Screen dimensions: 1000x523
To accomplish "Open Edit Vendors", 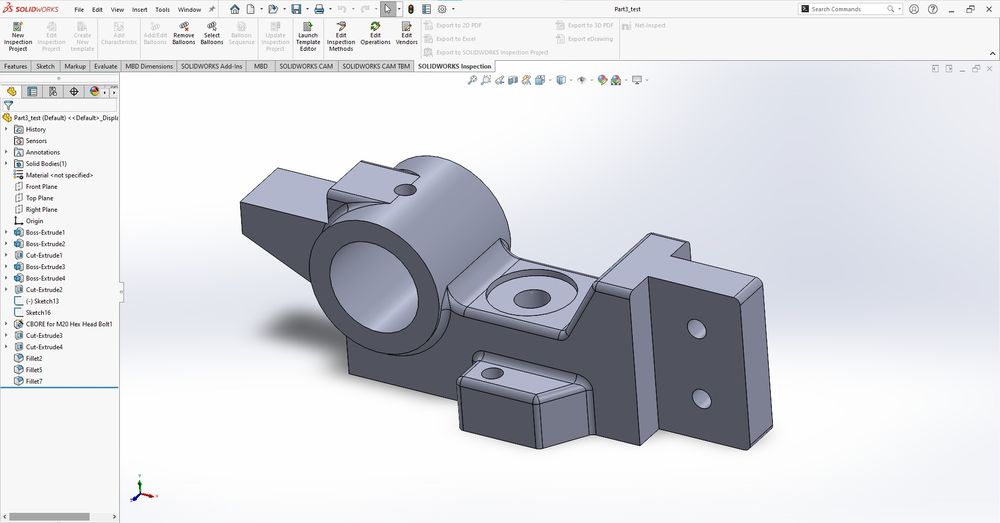I will (406, 33).
